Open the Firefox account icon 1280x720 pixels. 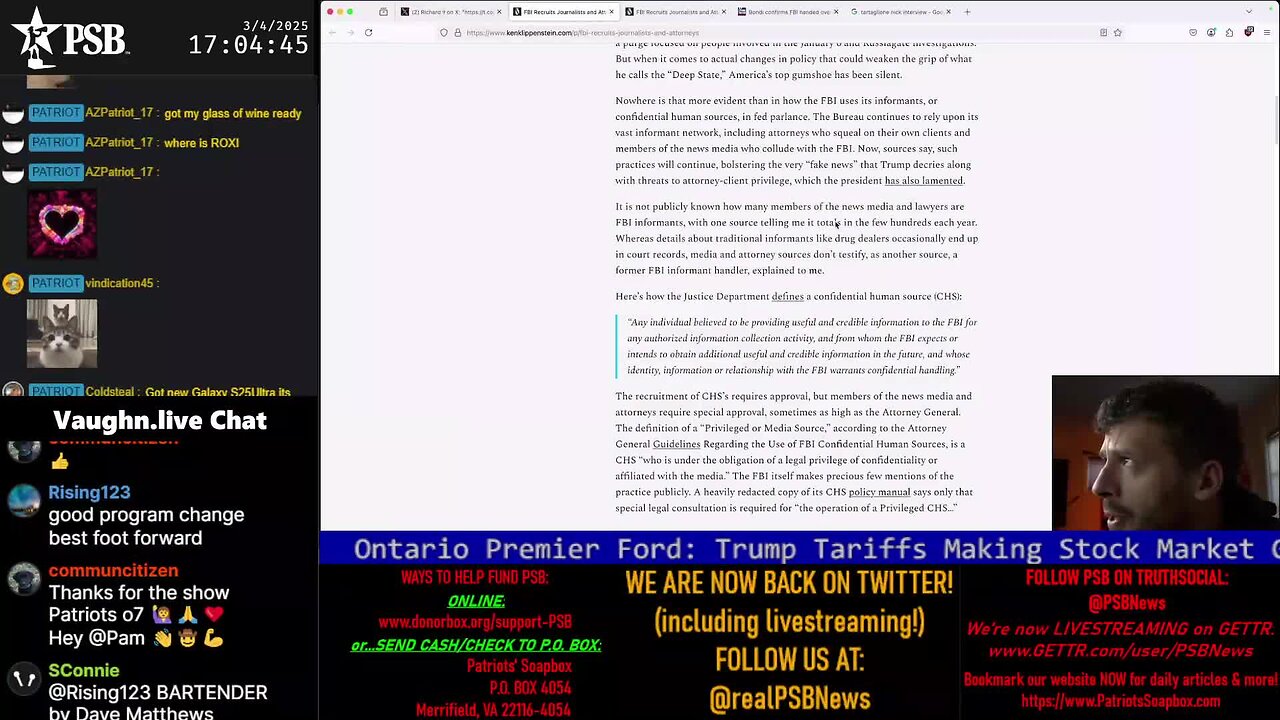point(1211,32)
